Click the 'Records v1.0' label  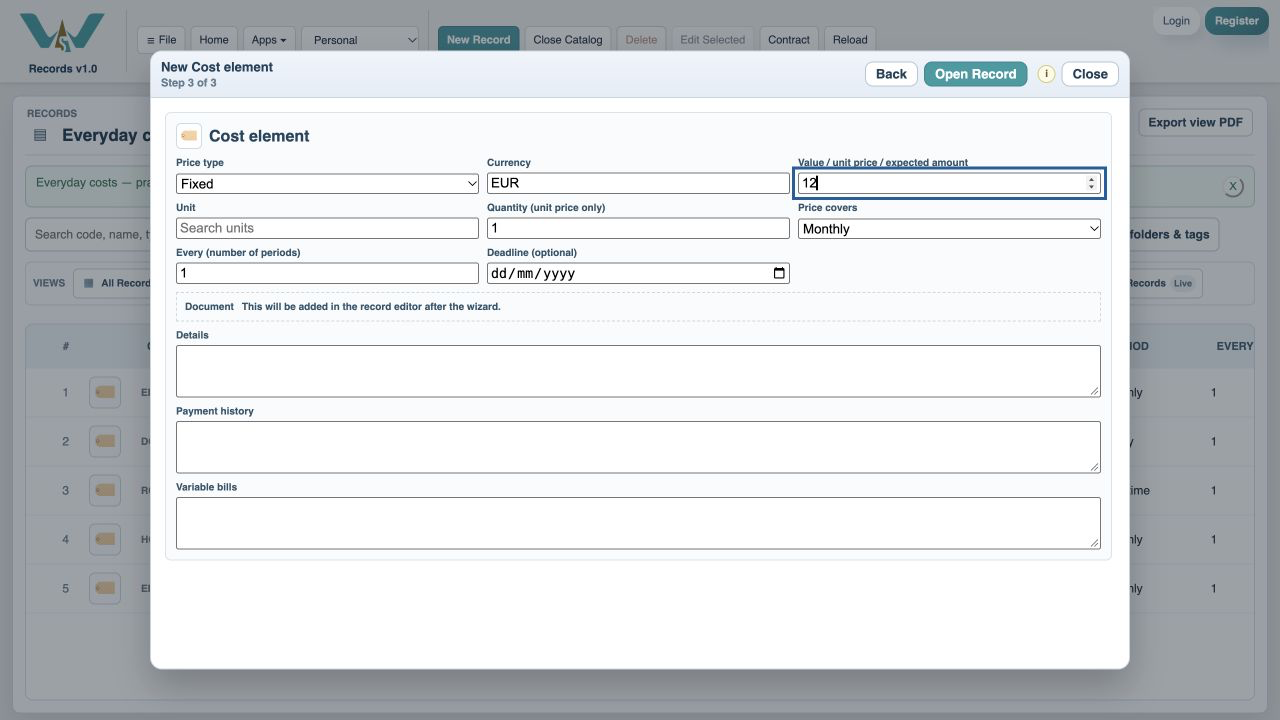(x=63, y=69)
